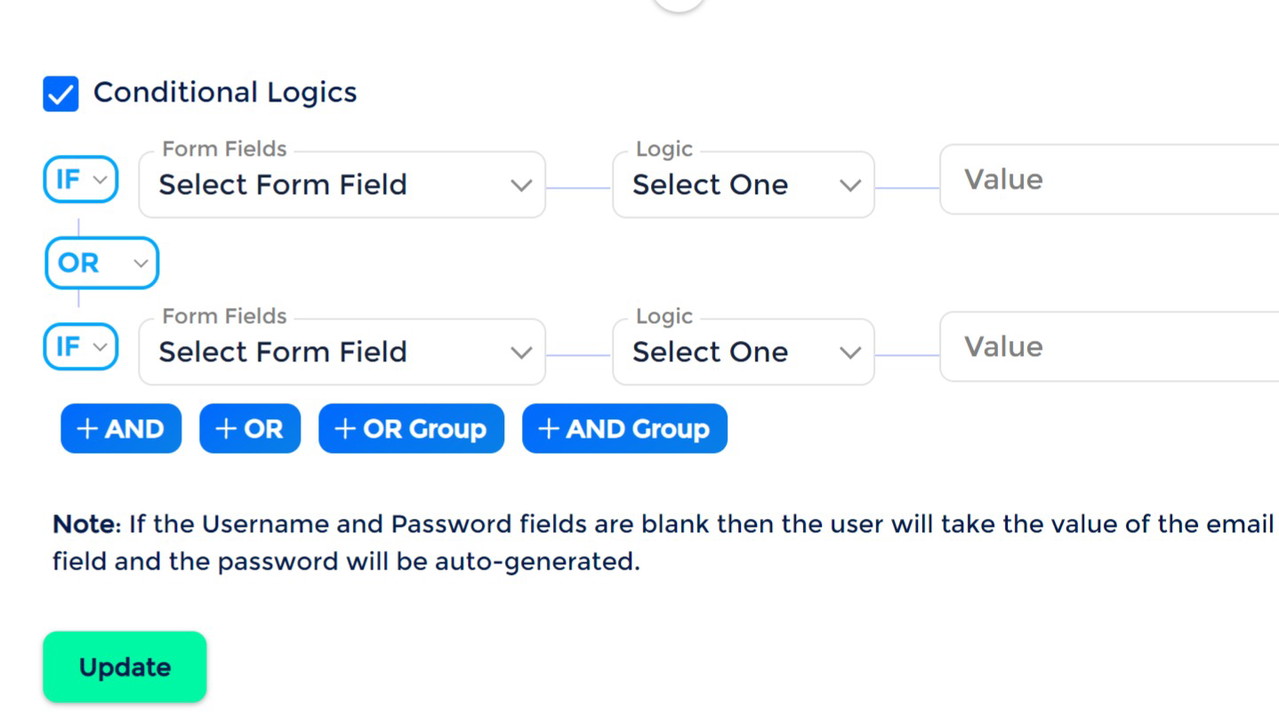The width and height of the screenshot is (1279, 720).
Task: Click the chevron inside the OR selector
Action: [x=141, y=264]
